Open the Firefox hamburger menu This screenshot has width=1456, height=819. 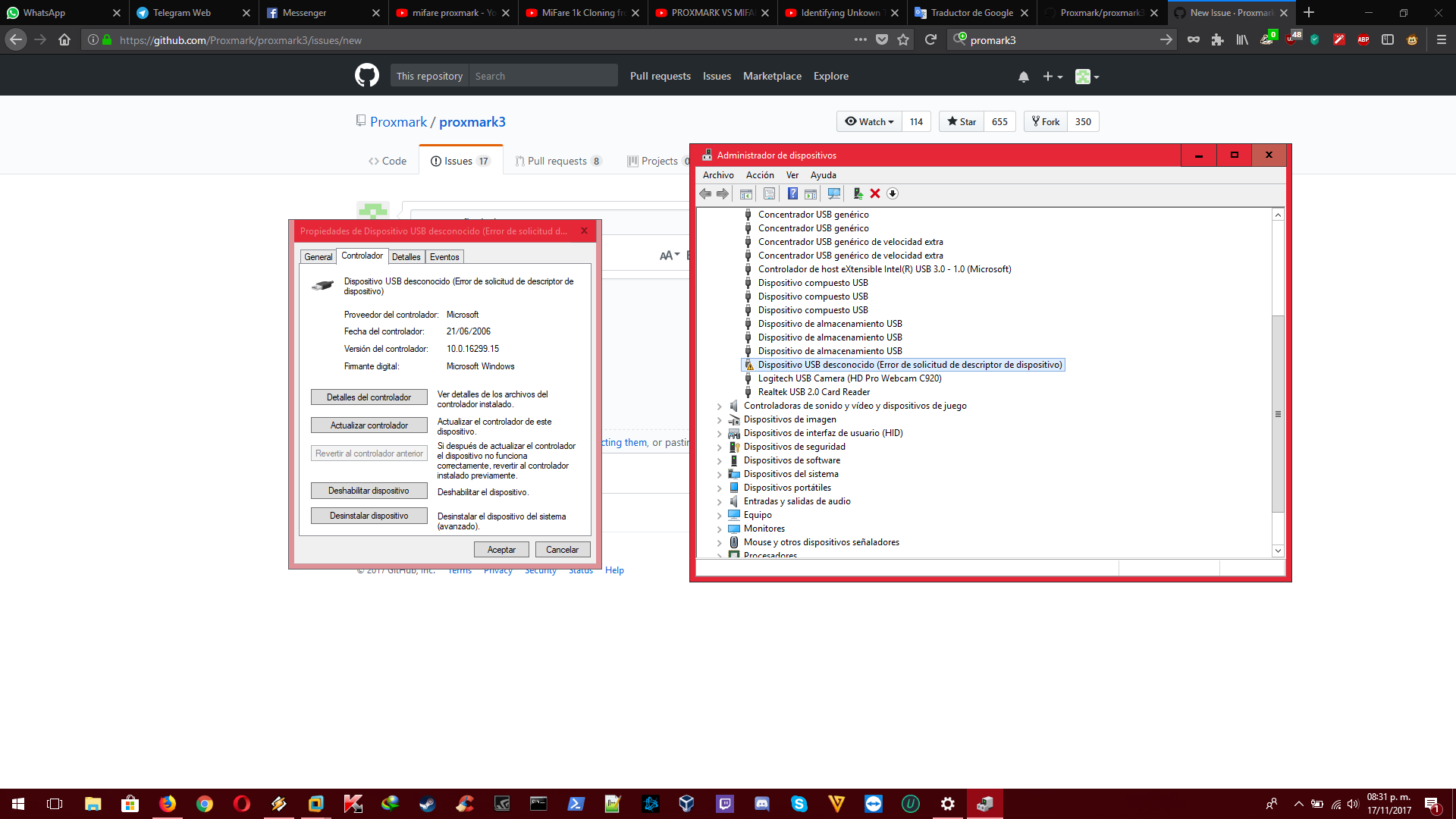[x=1442, y=40]
